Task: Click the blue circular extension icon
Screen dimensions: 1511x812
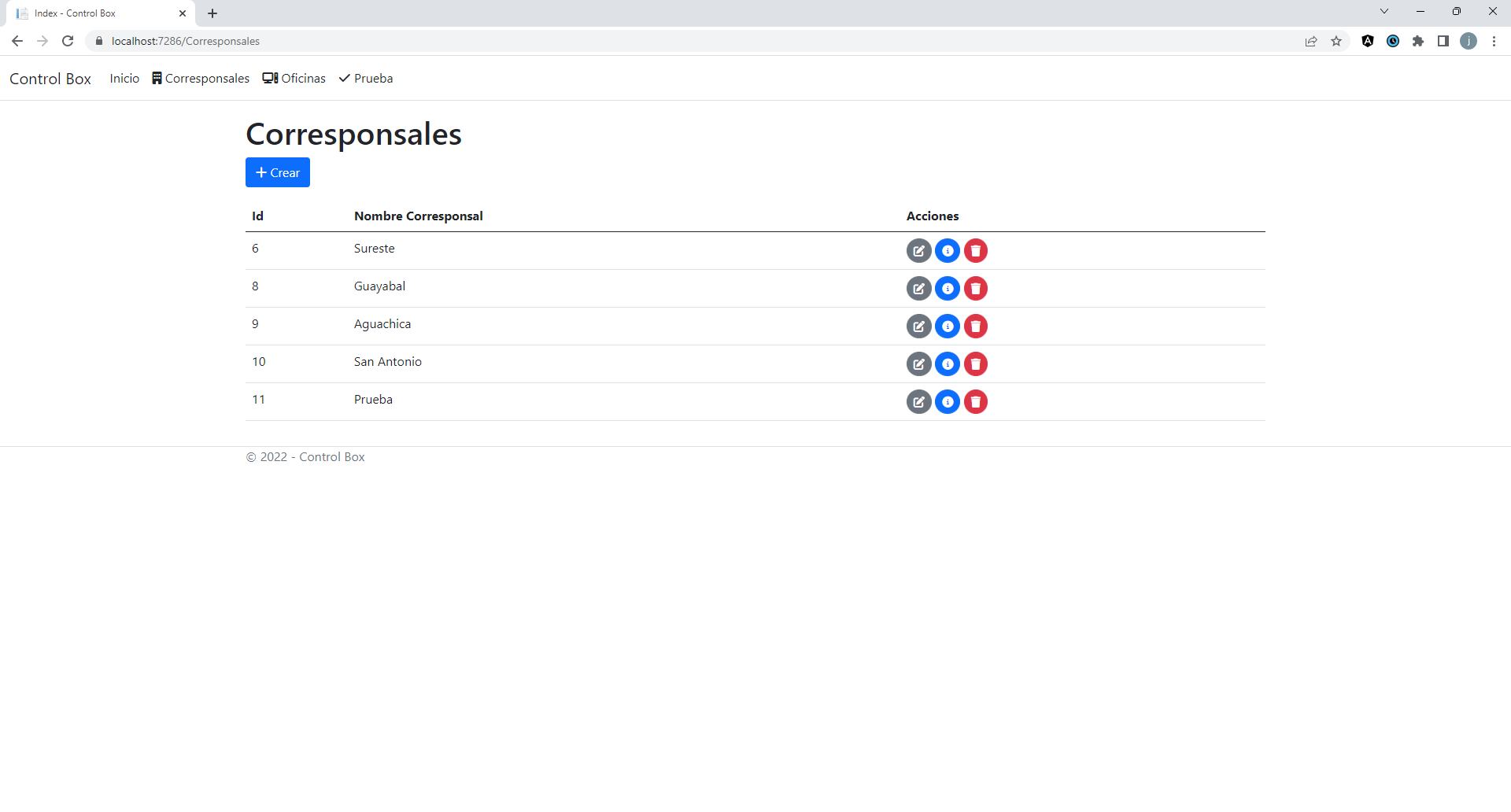Action: click(1393, 41)
